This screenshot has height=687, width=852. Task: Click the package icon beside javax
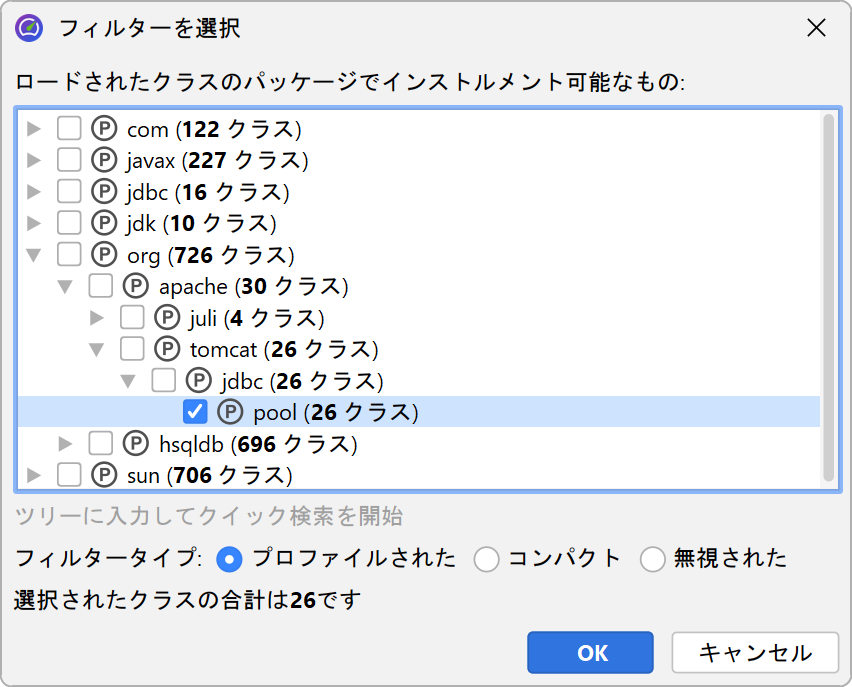tap(104, 160)
